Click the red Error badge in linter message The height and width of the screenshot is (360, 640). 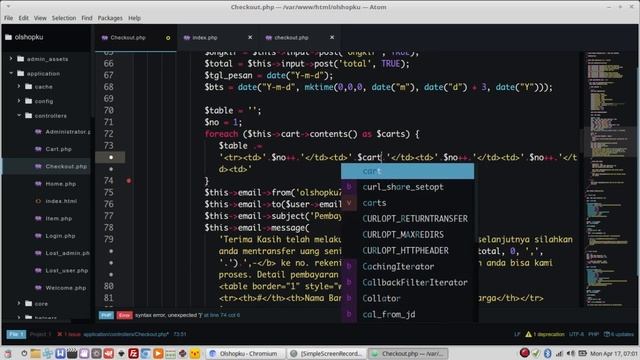point(124,315)
